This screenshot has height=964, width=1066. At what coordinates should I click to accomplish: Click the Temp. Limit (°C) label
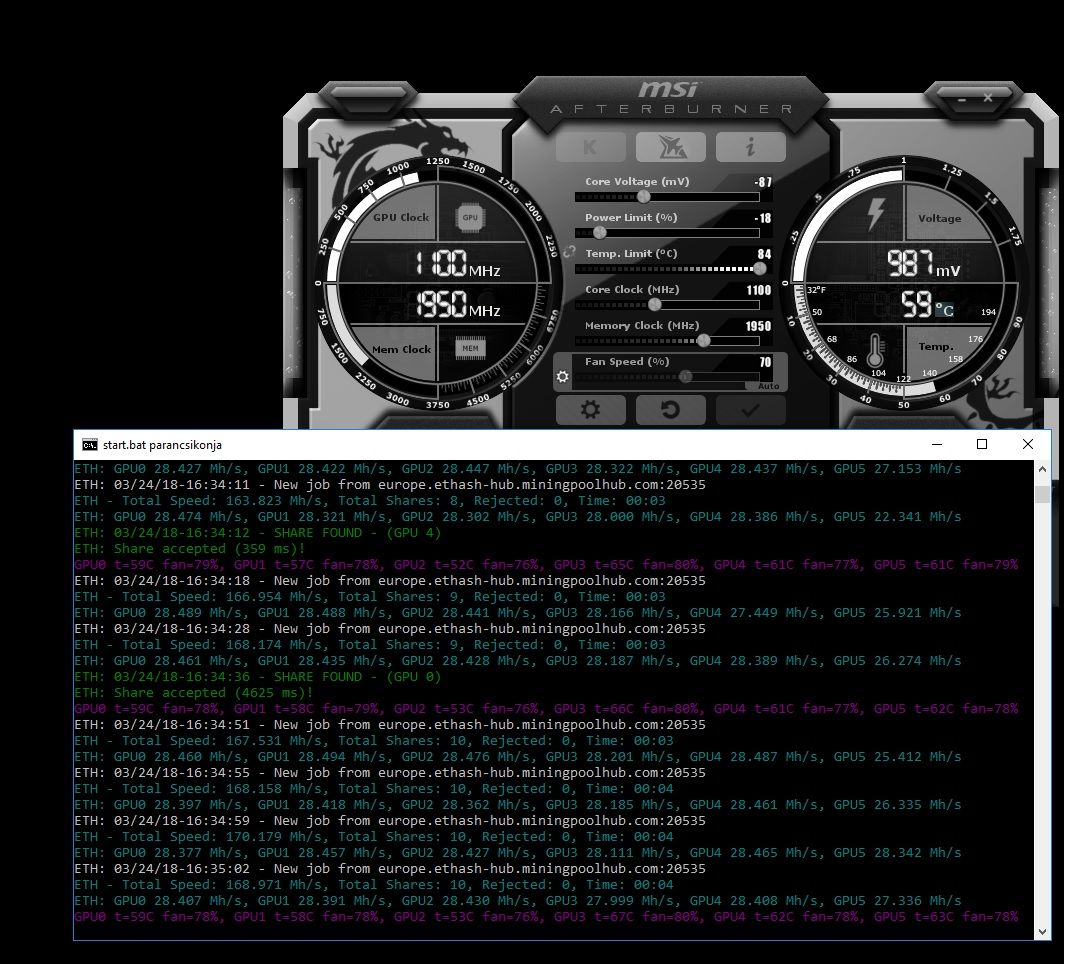631,254
